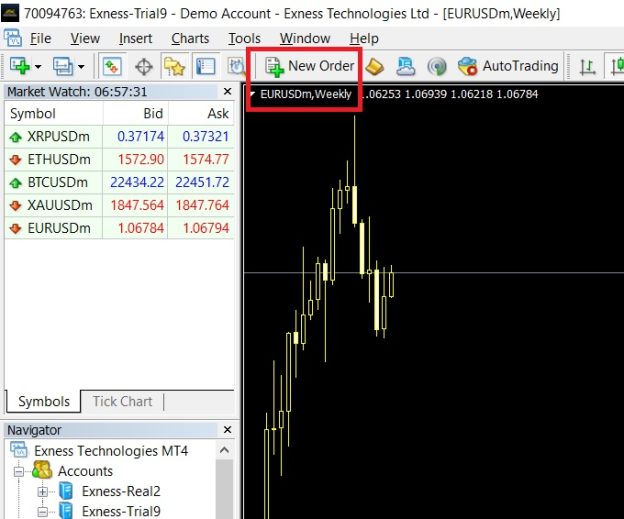The width and height of the screenshot is (624, 519).
Task: Click the Bid column header
Action: (x=135, y=114)
